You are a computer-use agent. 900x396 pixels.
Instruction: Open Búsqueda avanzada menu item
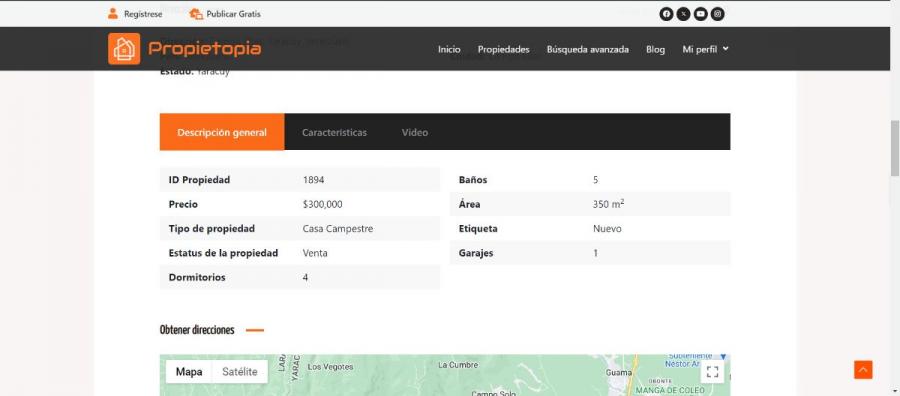(x=587, y=49)
